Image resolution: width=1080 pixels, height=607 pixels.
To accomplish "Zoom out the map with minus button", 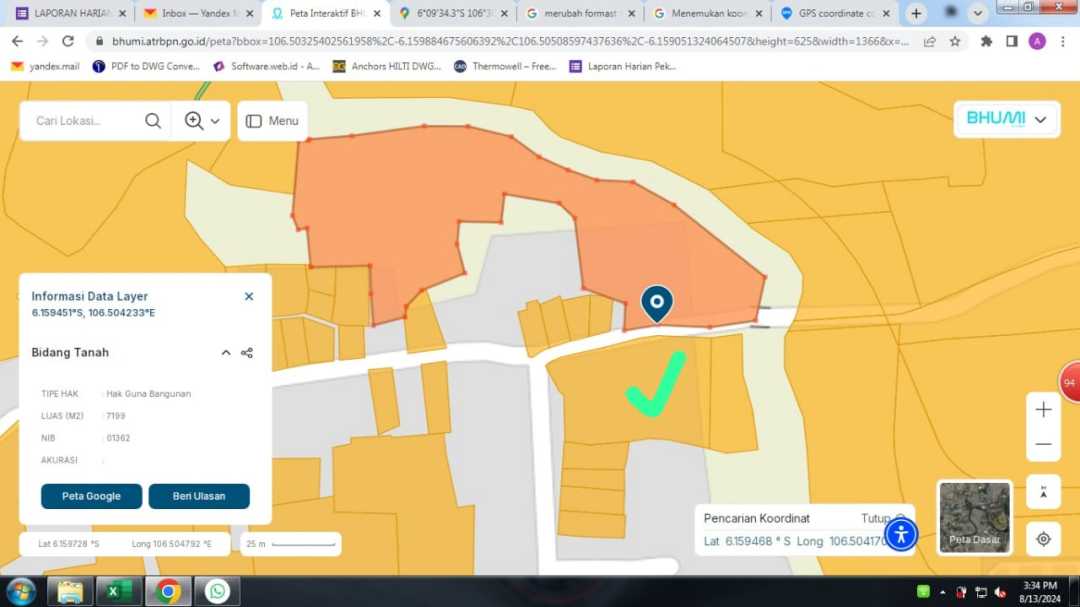I will click(1043, 443).
